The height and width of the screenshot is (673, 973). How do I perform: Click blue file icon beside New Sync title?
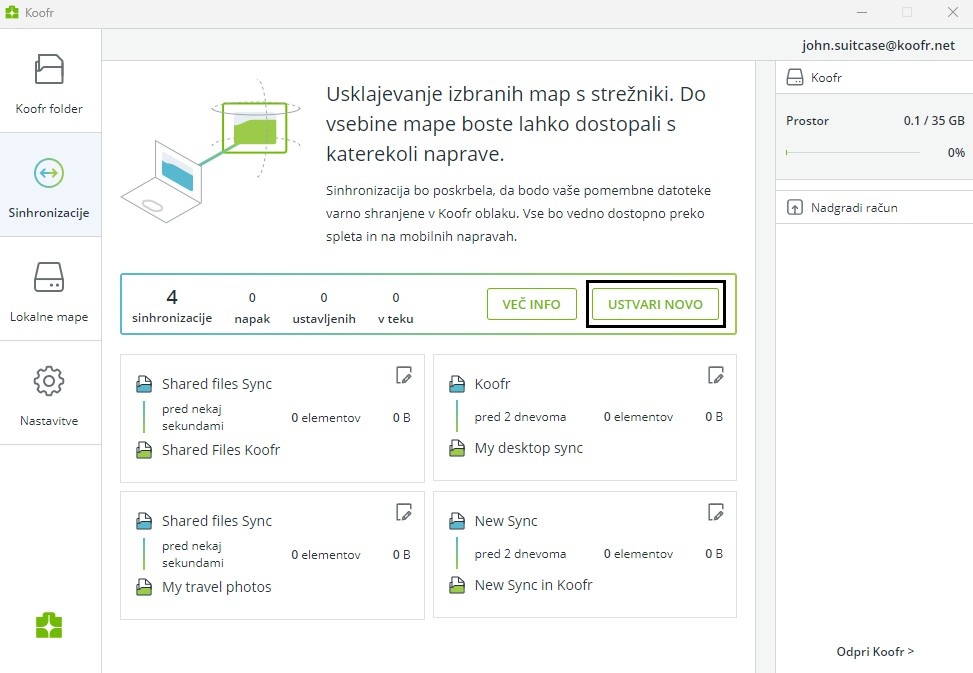tap(457, 521)
